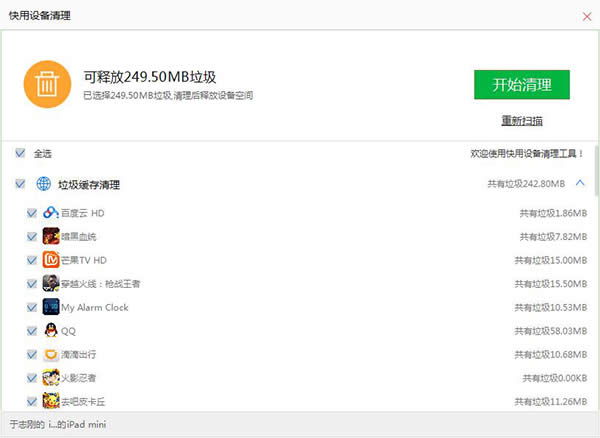This screenshot has width=600, height=438.
Task: Click the 重新扫描 rescan link
Action: (522, 121)
